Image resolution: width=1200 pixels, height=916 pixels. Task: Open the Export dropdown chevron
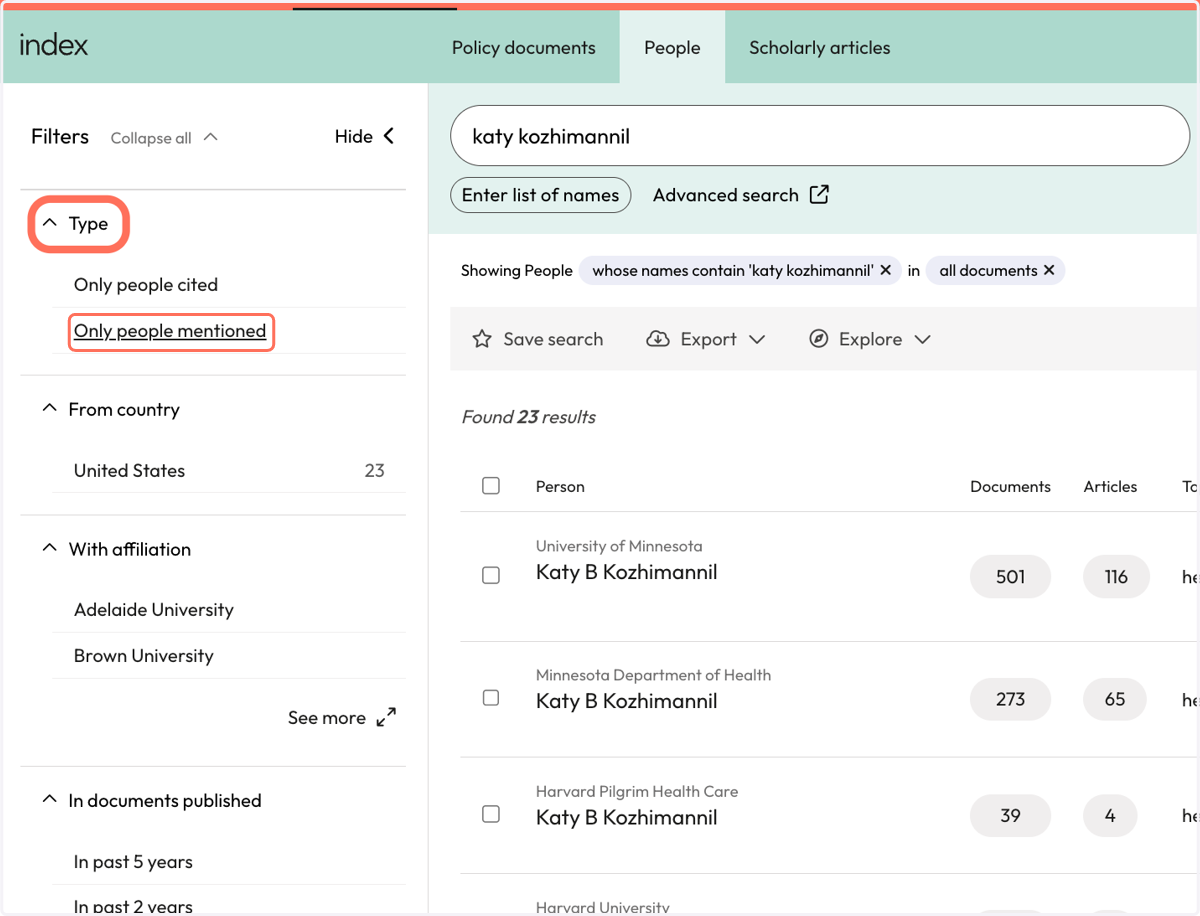(757, 339)
